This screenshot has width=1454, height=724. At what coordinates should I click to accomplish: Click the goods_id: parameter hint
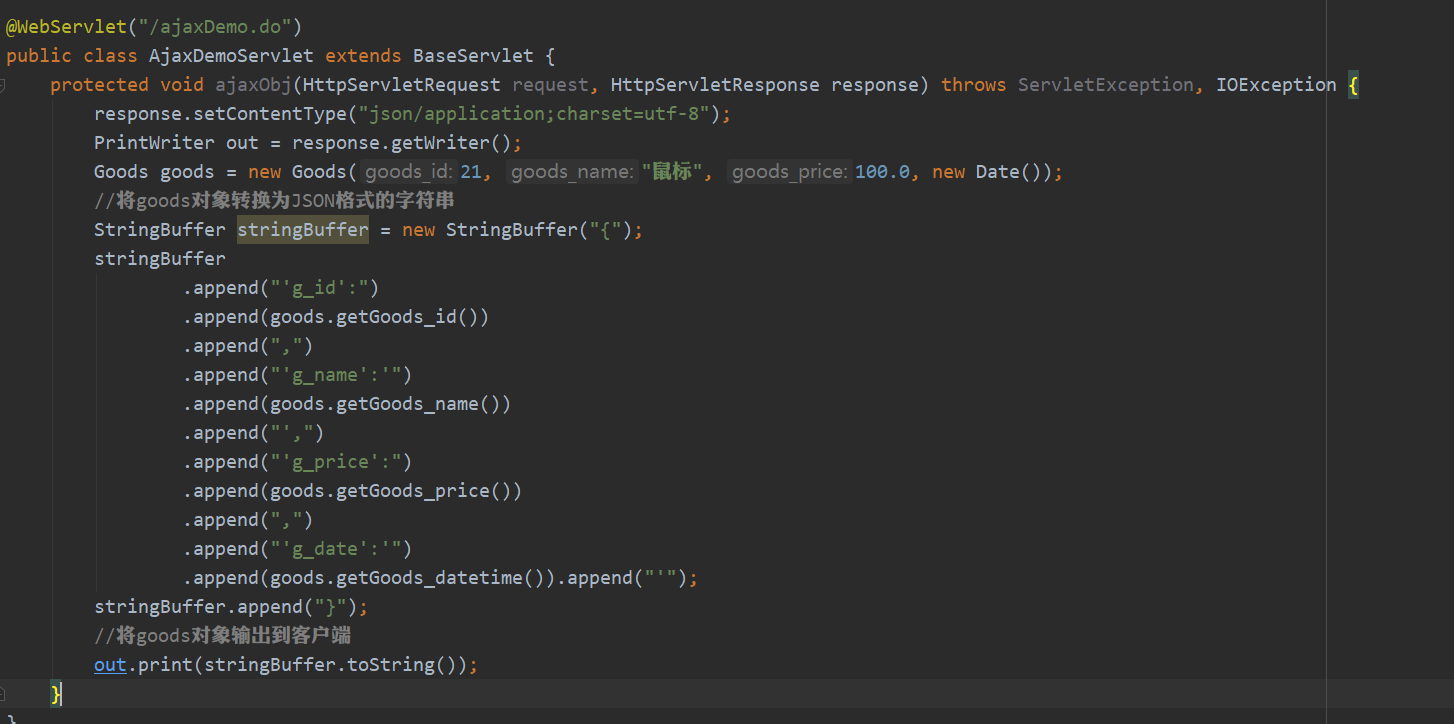[410, 172]
